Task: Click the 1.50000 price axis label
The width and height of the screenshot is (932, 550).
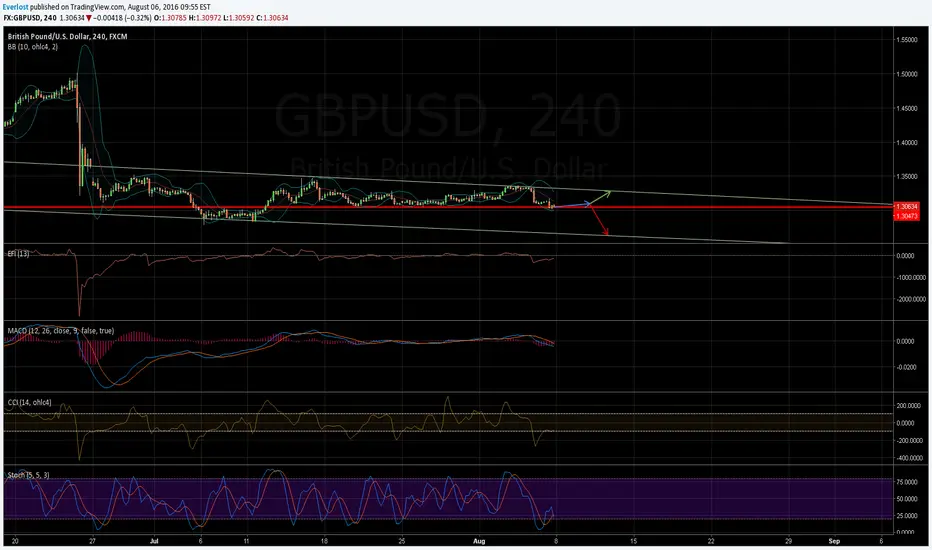Action: [x=906, y=74]
